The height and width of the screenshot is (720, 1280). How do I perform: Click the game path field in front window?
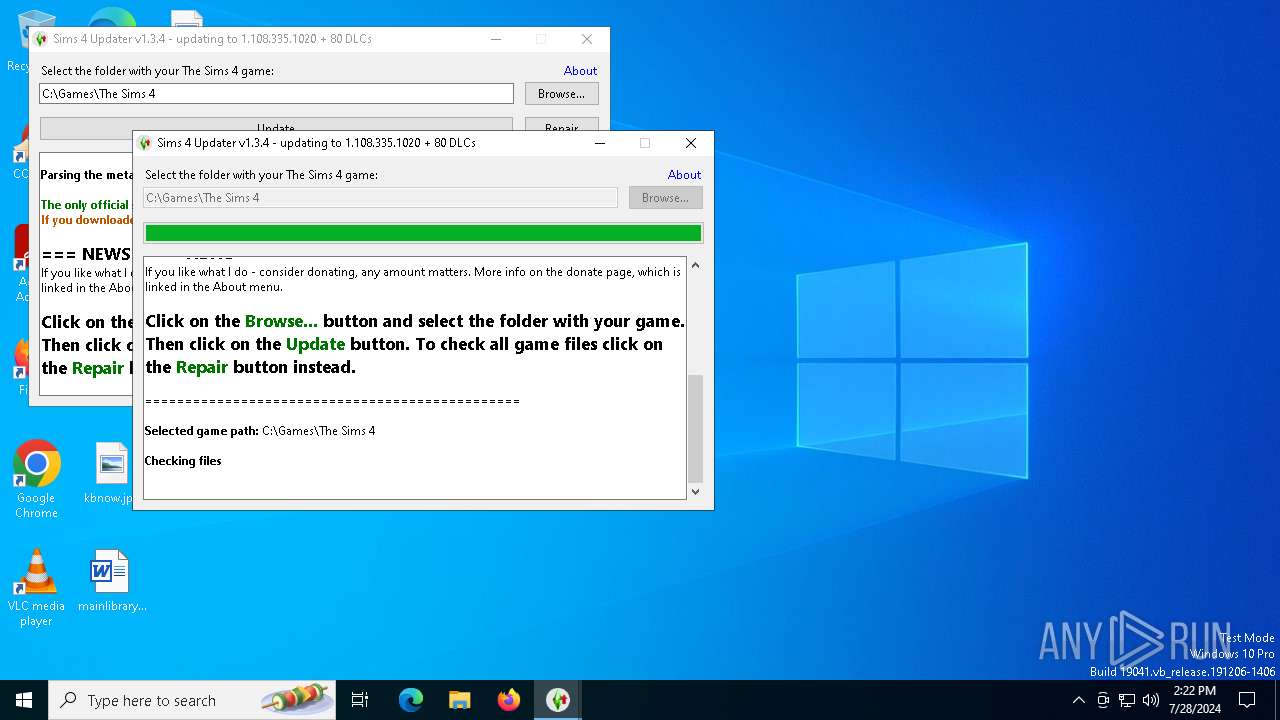pyautogui.click(x=380, y=198)
